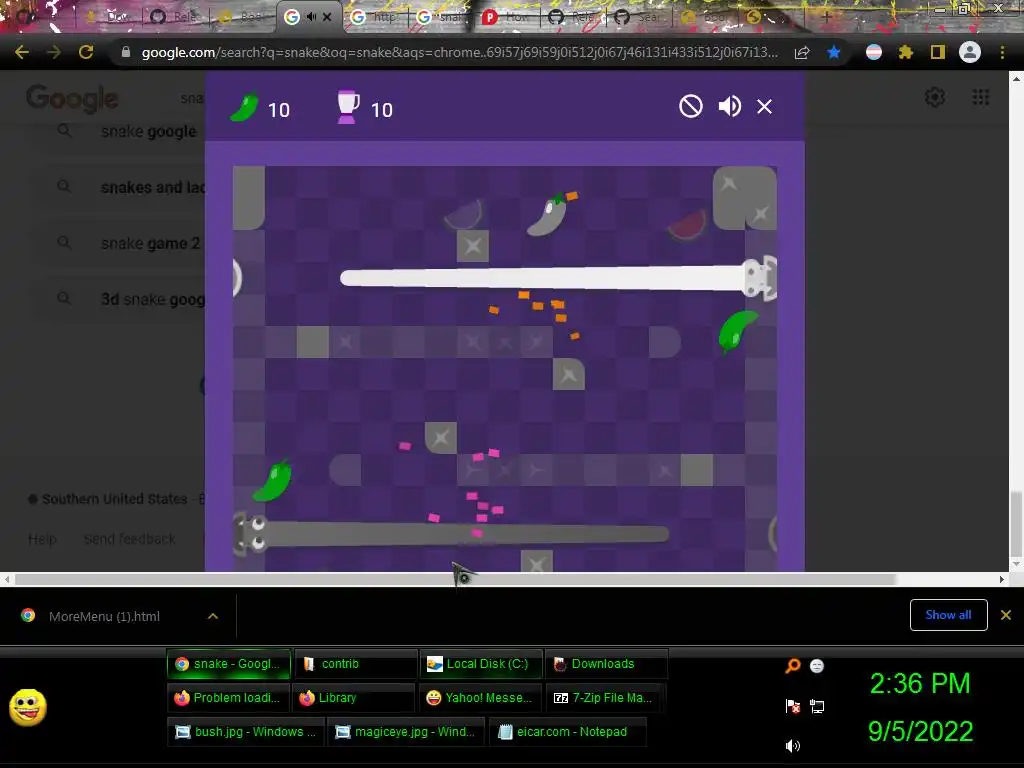Image resolution: width=1024 pixels, height=768 pixels.
Task: Show all downloads
Action: (x=948, y=615)
